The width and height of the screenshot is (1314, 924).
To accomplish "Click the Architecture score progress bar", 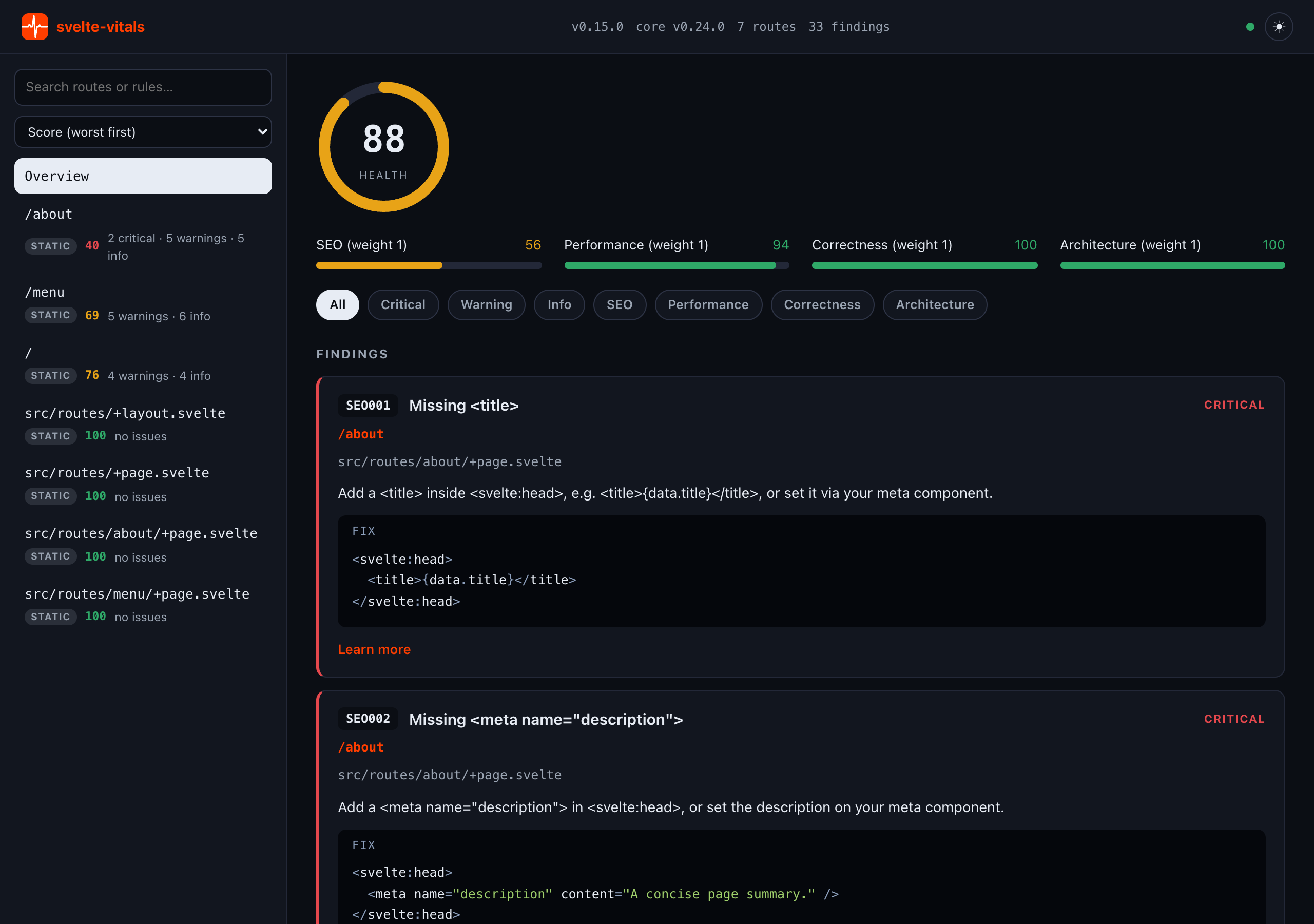I will [x=1172, y=265].
